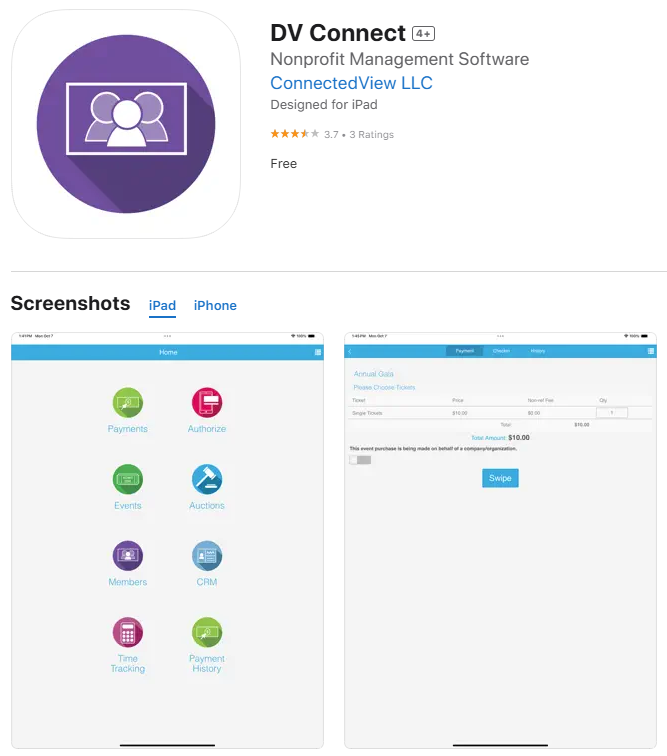Screen dimensions: 667x756
Task: Open the ConnectedView LLC developer link
Action: (x=351, y=83)
